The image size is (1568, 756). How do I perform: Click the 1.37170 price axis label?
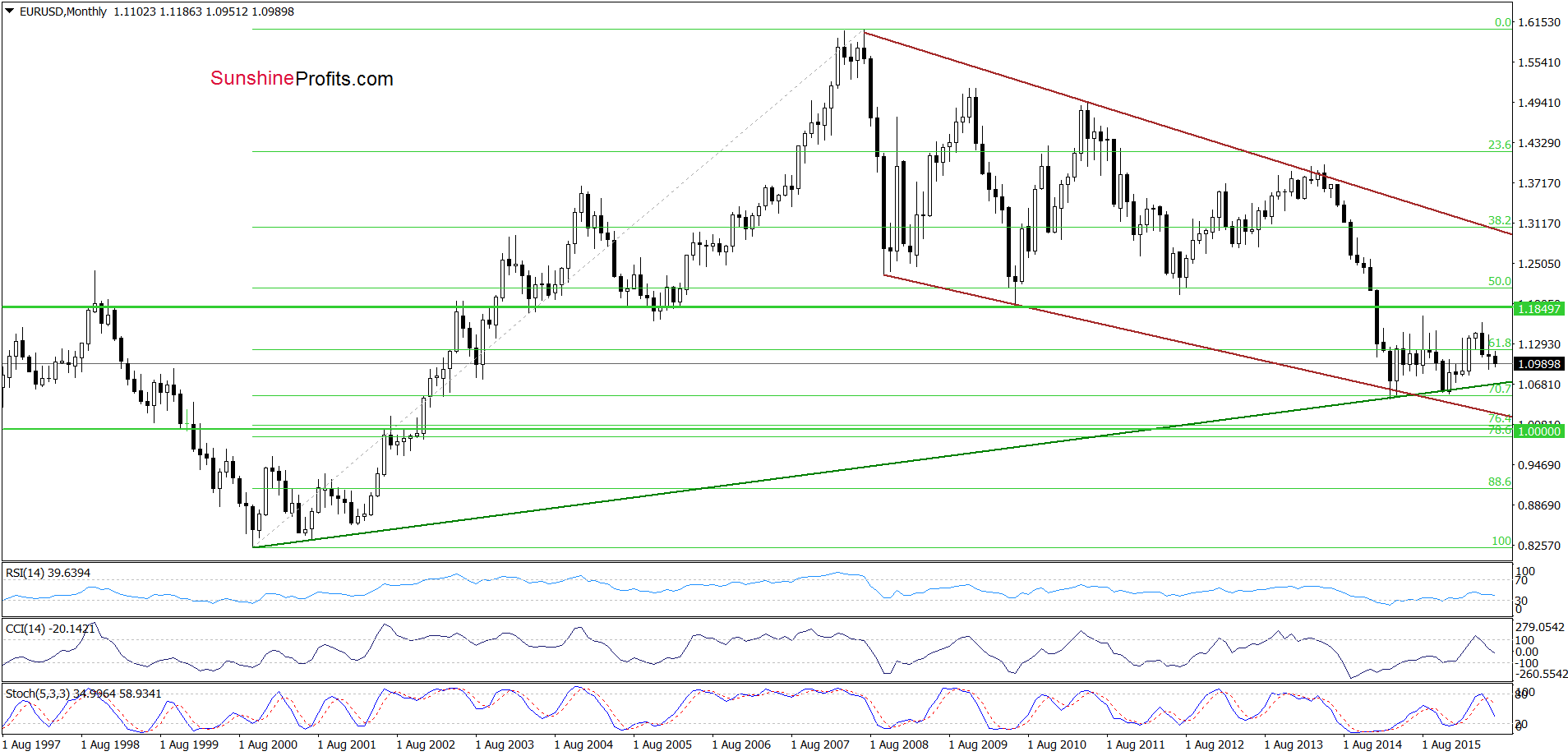click(1539, 183)
